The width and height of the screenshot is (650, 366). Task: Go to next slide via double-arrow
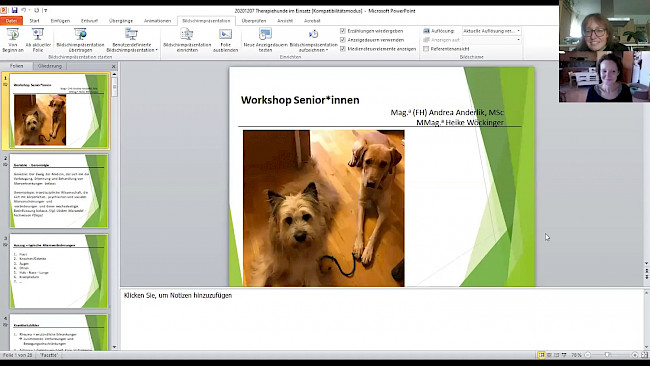point(647,276)
